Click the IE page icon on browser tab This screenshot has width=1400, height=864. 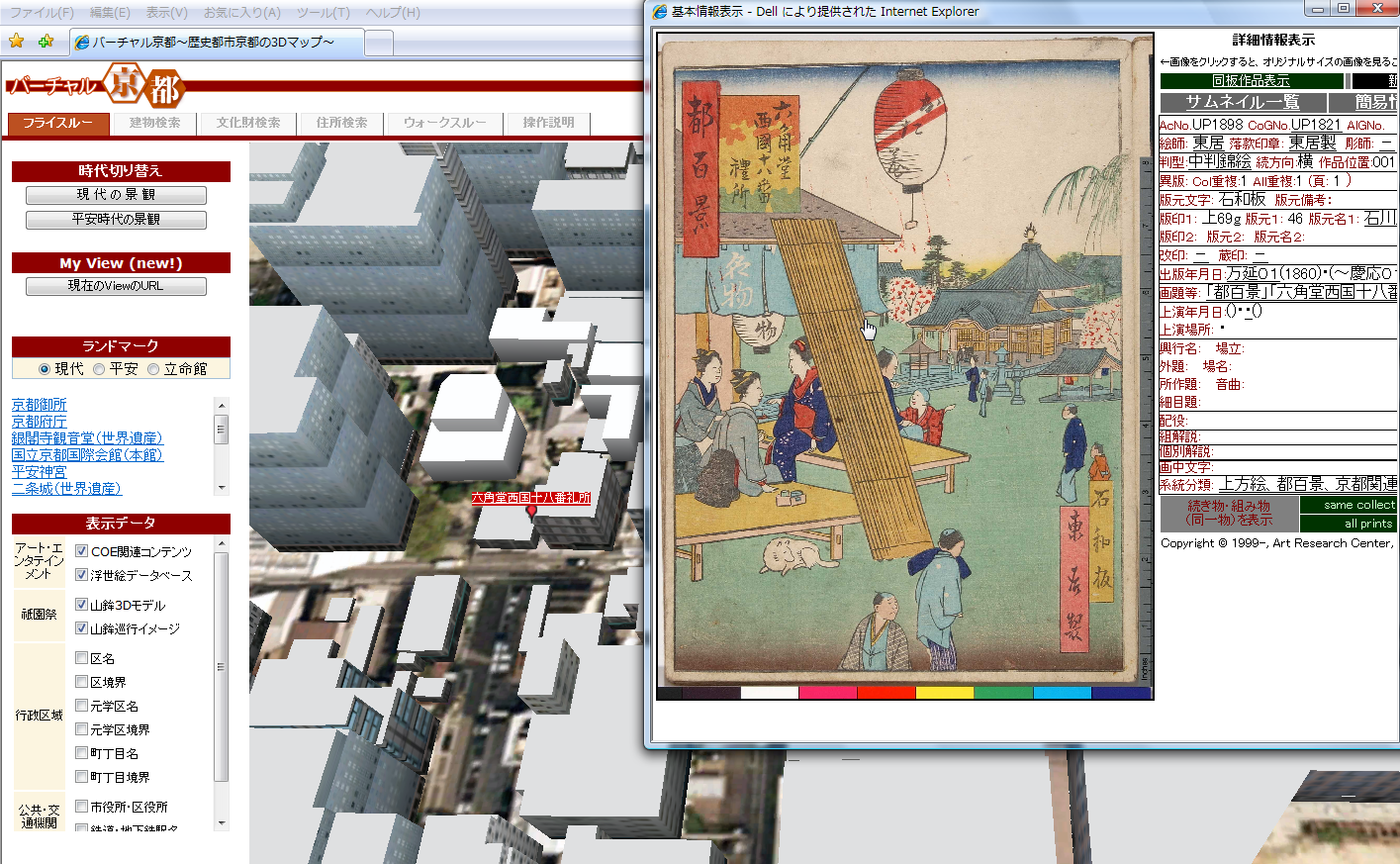[x=82, y=42]
